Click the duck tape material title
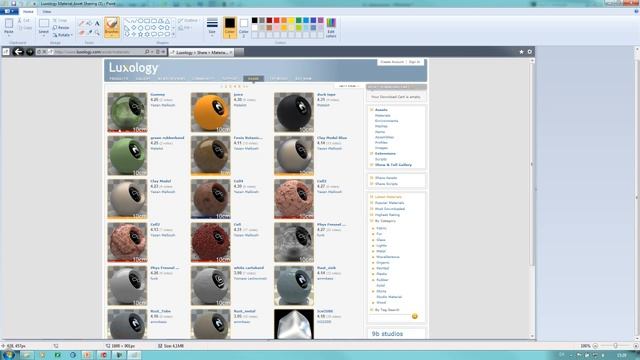Viewport: 640px width, 360px height. tap(326, 94)
